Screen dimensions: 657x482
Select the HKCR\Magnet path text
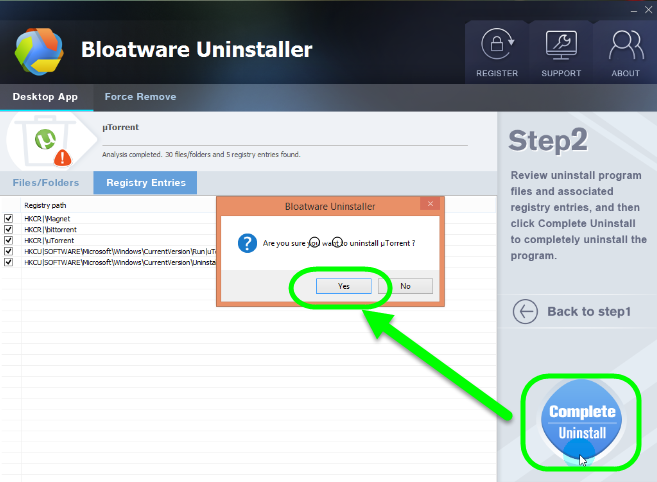(x=47, y=219)
